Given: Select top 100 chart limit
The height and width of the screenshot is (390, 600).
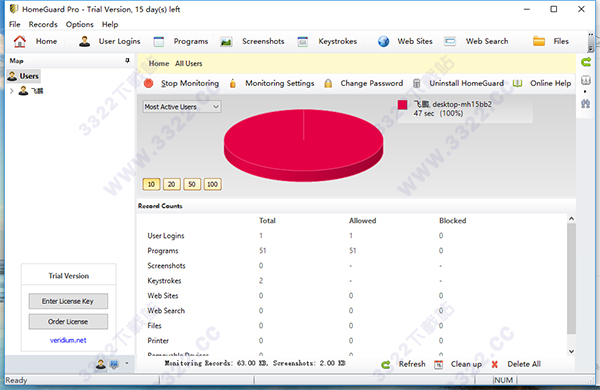Looking at the screenshot, I should click(x=212, y=184).
